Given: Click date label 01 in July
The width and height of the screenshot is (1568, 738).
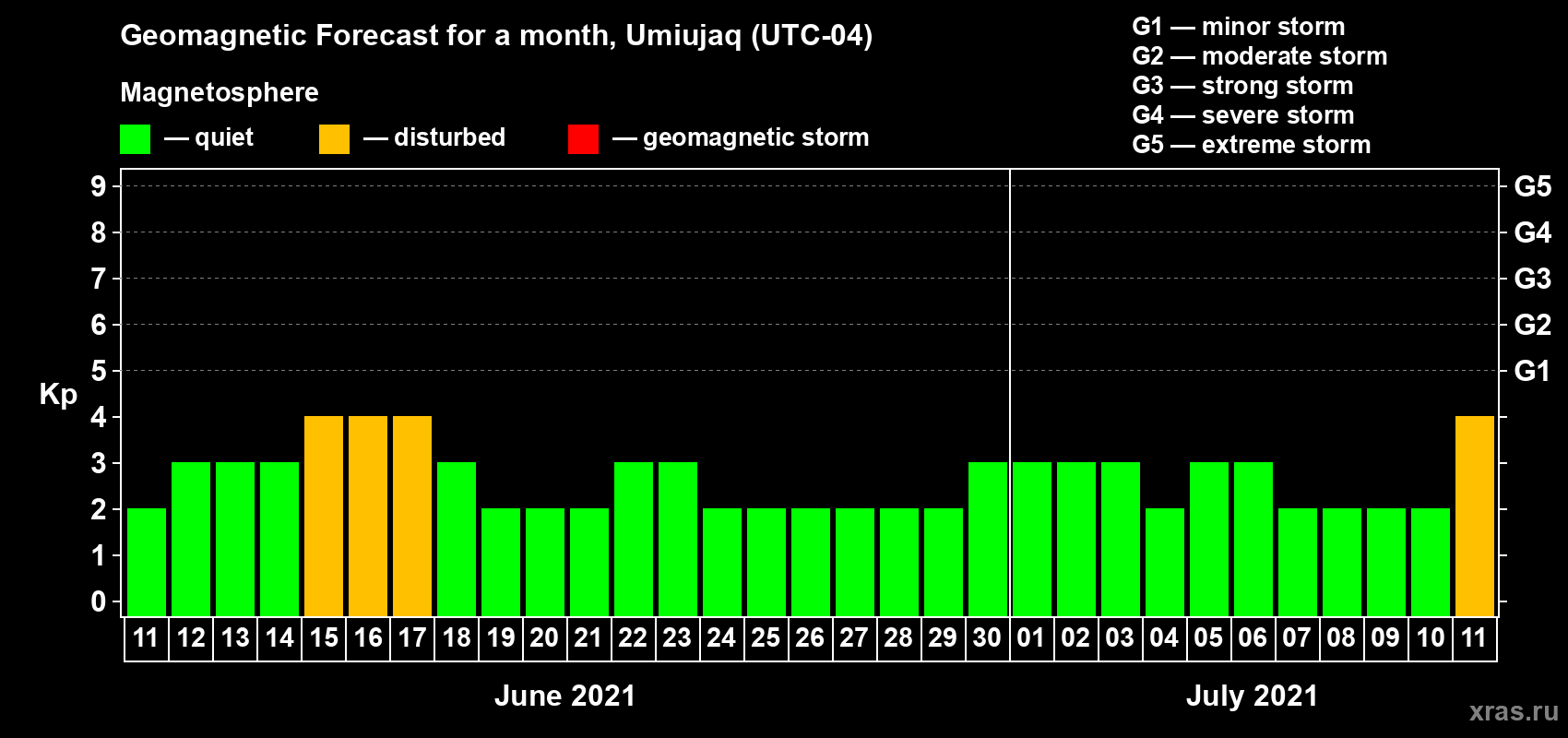Looking at the screenshot, I should [1031, 638].
